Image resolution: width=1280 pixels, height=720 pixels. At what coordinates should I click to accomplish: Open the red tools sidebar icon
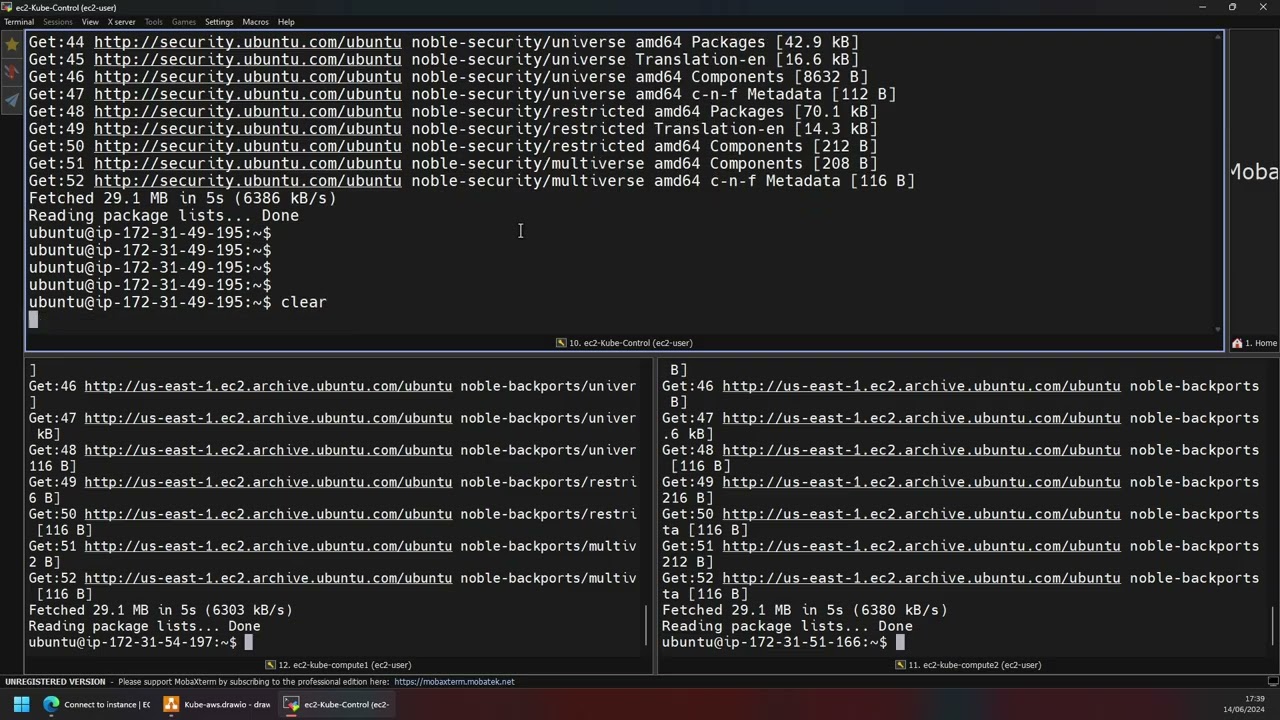tap(12, 72)
